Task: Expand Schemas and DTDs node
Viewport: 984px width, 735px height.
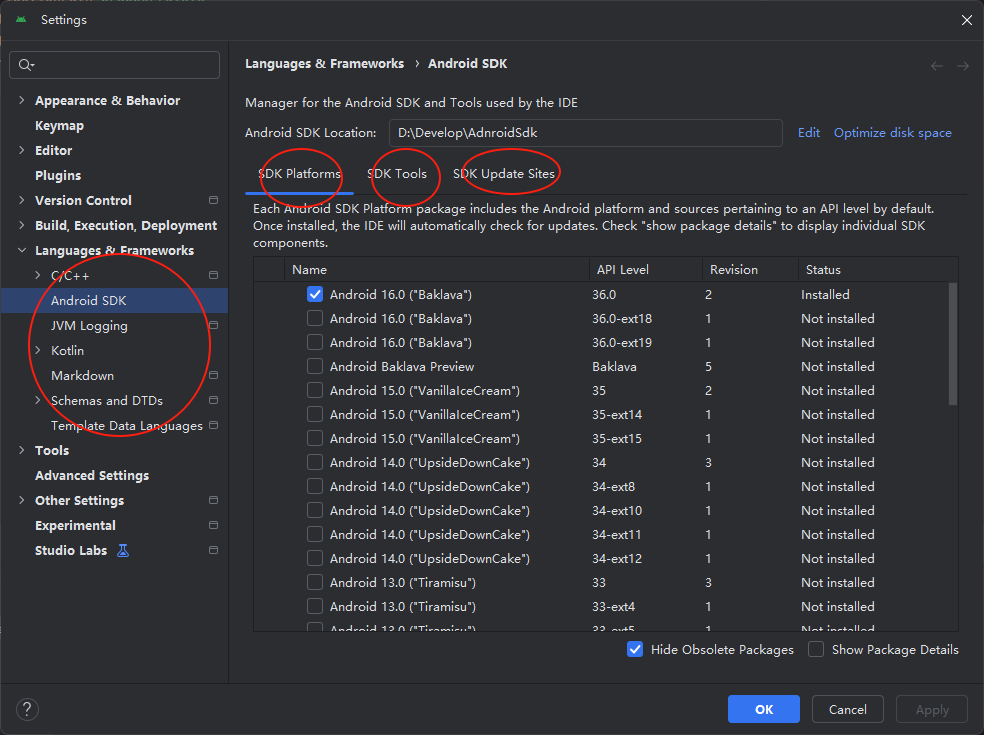Action: point(38,400)
